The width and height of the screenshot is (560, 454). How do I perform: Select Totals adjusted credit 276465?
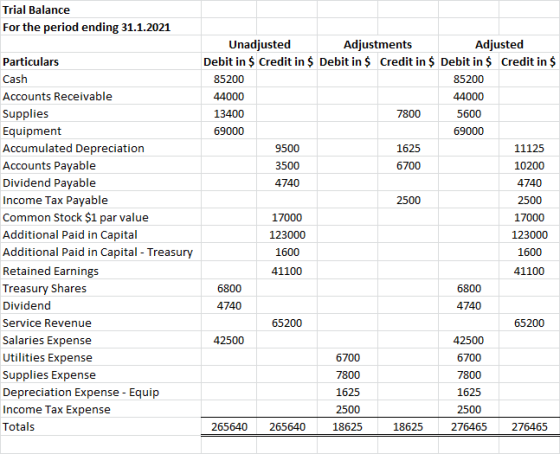(529, 427)
